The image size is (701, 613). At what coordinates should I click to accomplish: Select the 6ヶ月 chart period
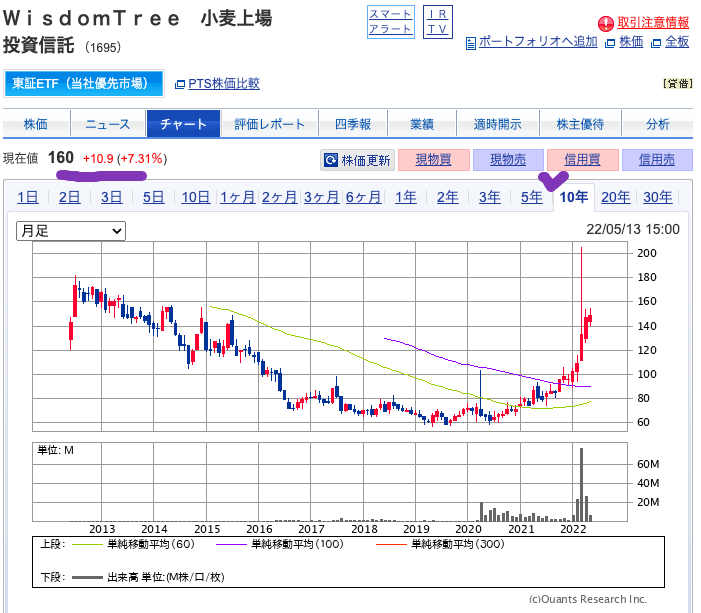pyautogui.click(x=363, y=197)
